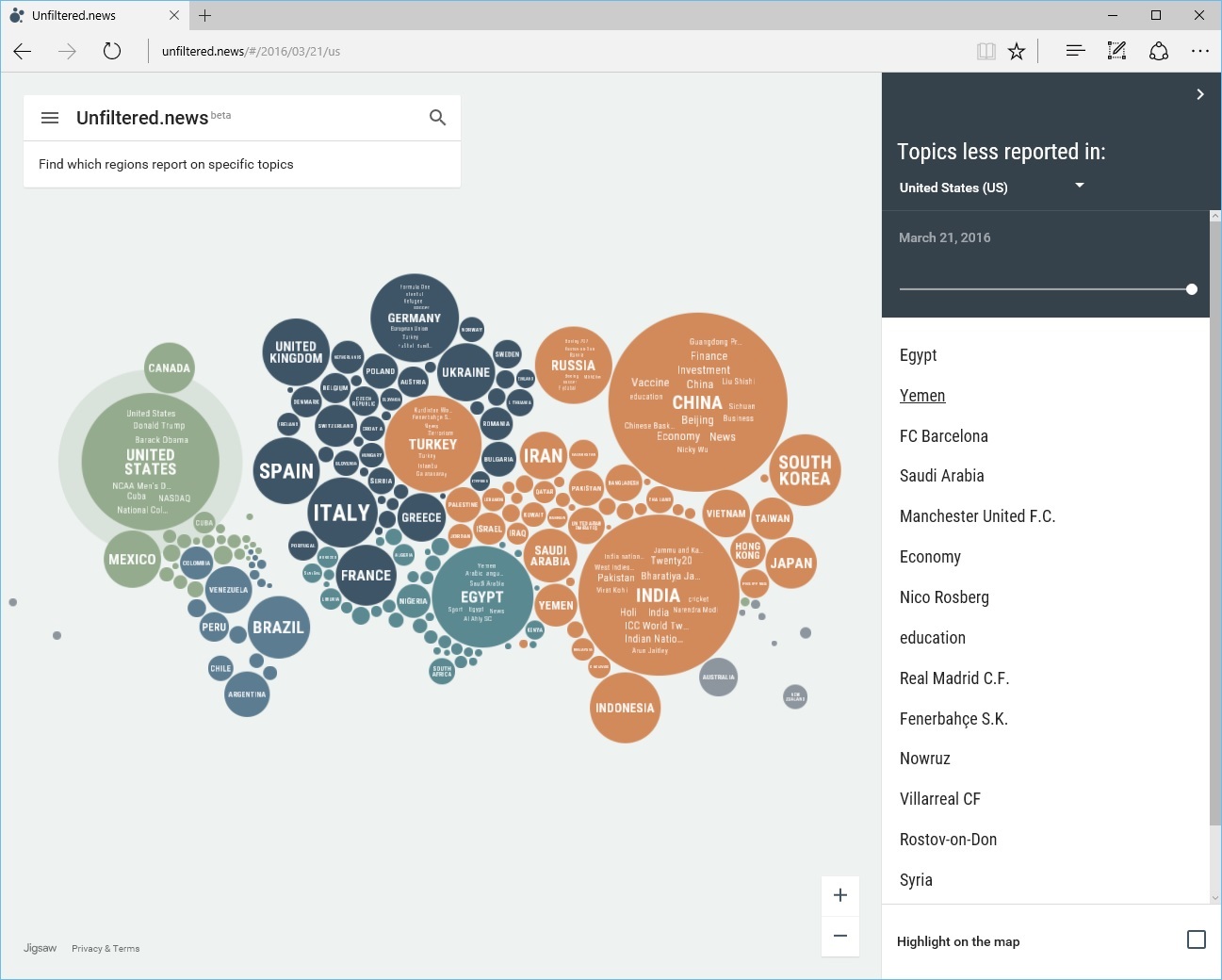Screen dimensions: 1222x980
Task: Open the Share icon in toolbar
Action: [x=1159, y=51]
